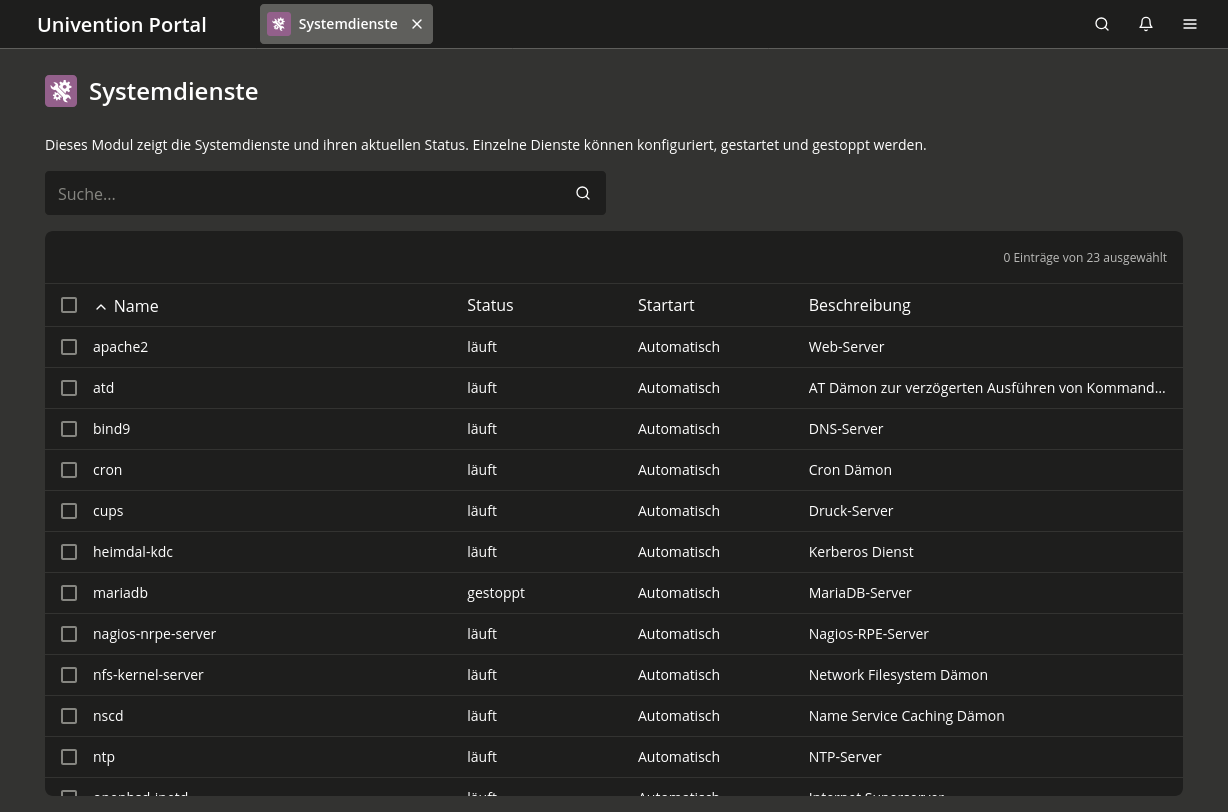Click the läuft status of apache2
This screenshot has width=1228, height=812.
[482, 347]
